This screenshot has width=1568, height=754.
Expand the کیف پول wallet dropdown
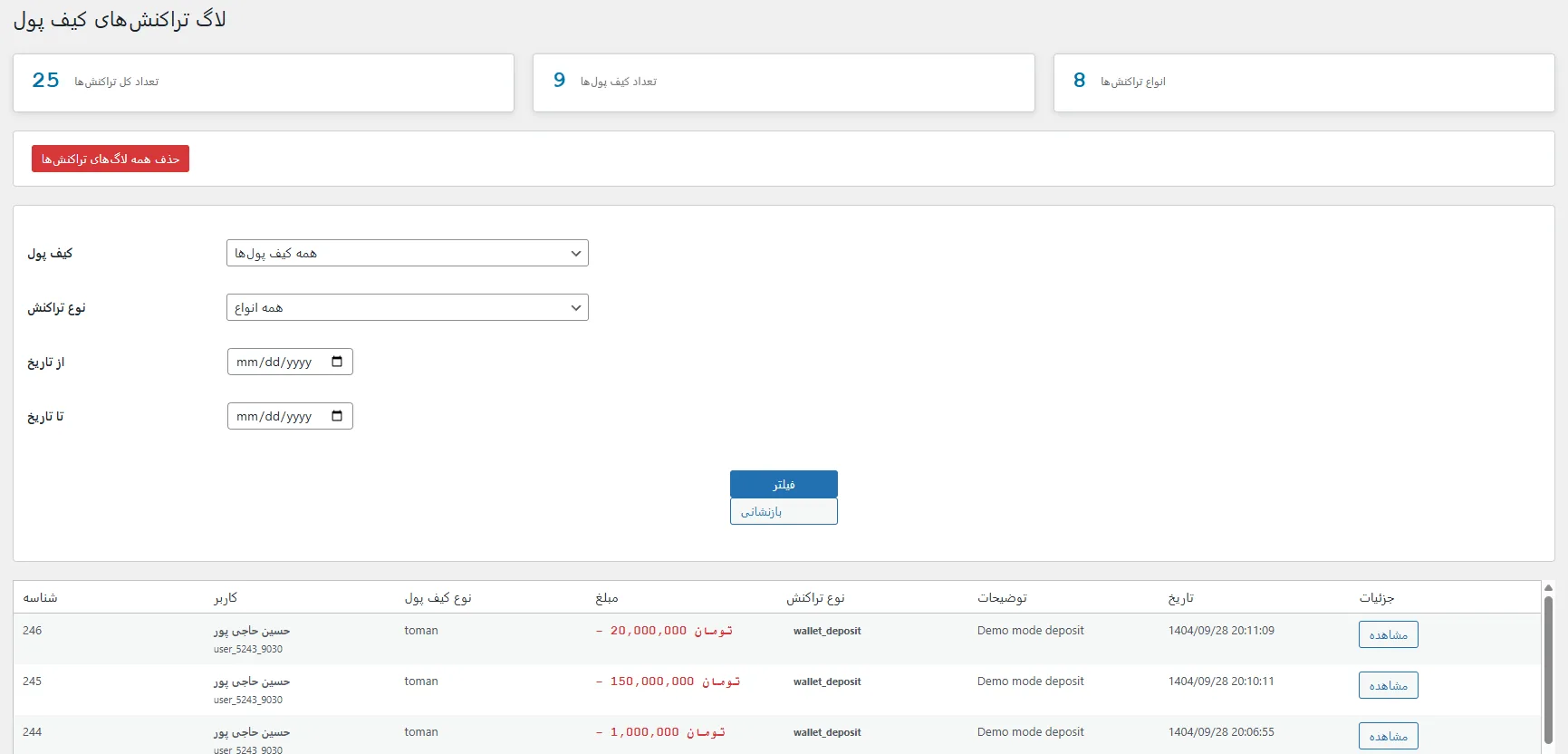click(x=407, y=253)
